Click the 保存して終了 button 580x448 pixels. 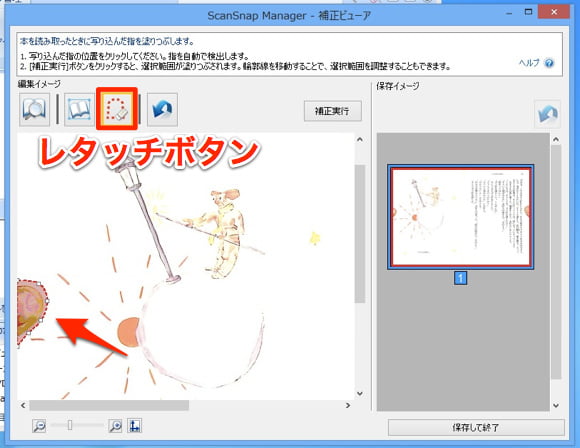click(x=476, y=428)
